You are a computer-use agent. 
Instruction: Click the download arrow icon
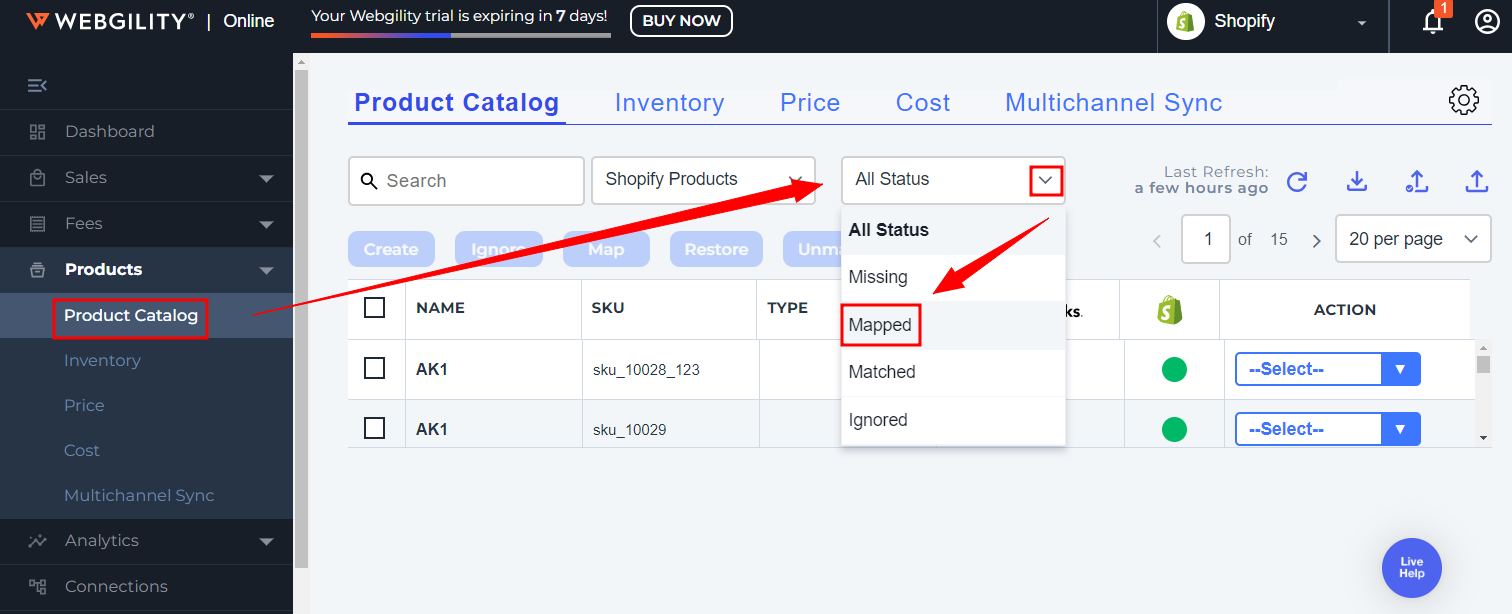1356,181
